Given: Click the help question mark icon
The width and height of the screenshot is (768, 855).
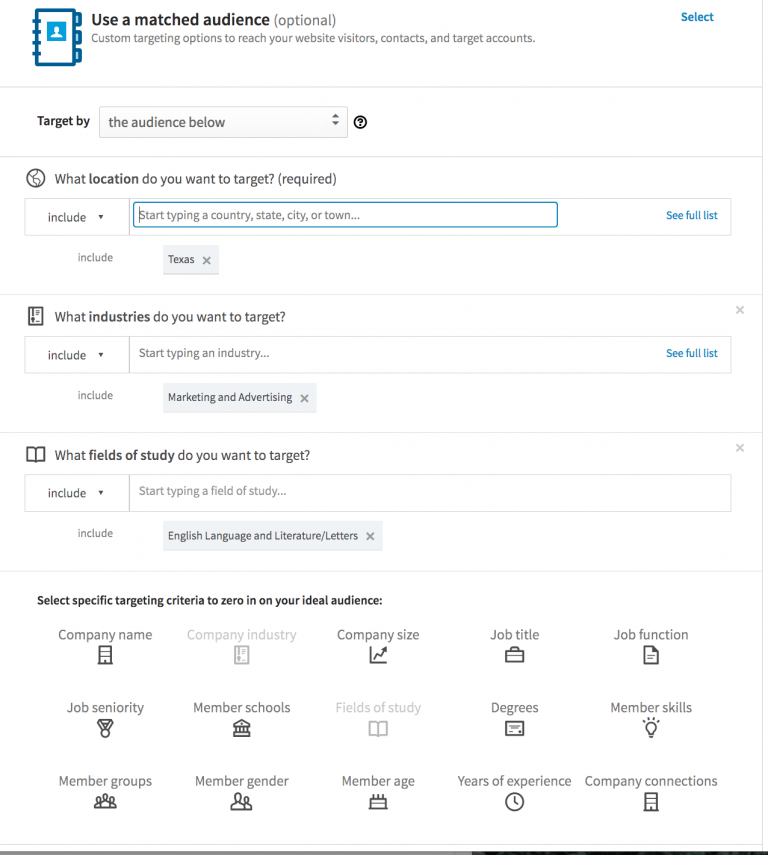Looking at the screenshot, I should pyautogui.click(x=360, y=122).
